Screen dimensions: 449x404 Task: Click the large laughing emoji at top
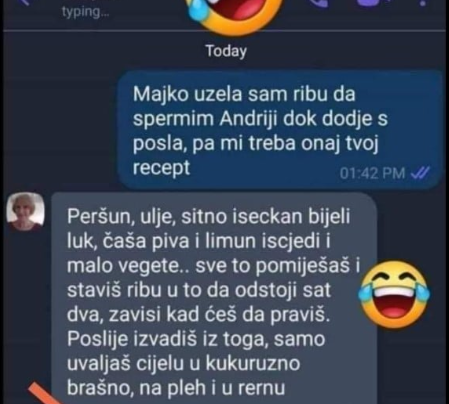[x=234, y=13]
